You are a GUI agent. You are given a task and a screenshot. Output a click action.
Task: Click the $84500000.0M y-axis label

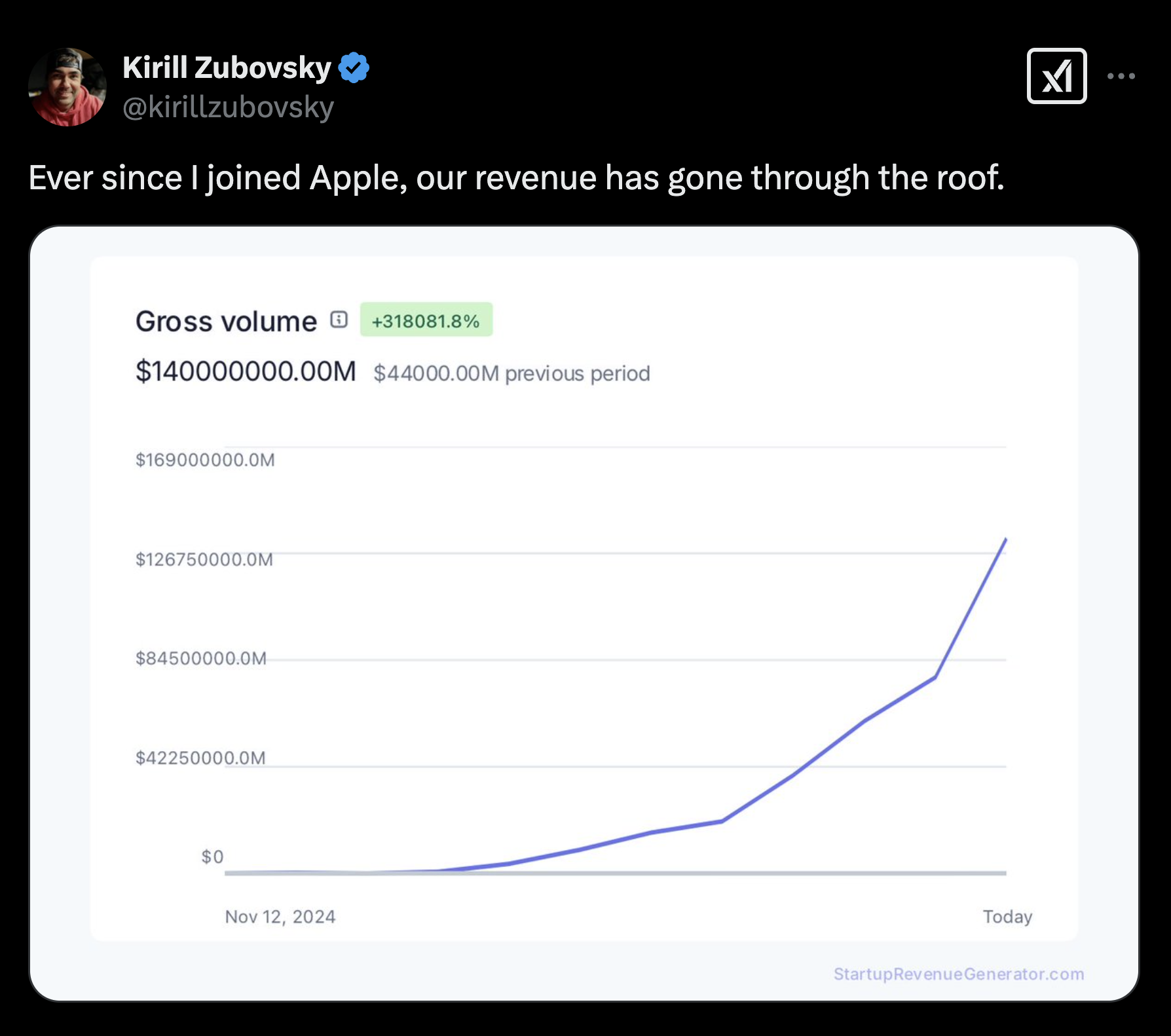(x=201, y=658)
